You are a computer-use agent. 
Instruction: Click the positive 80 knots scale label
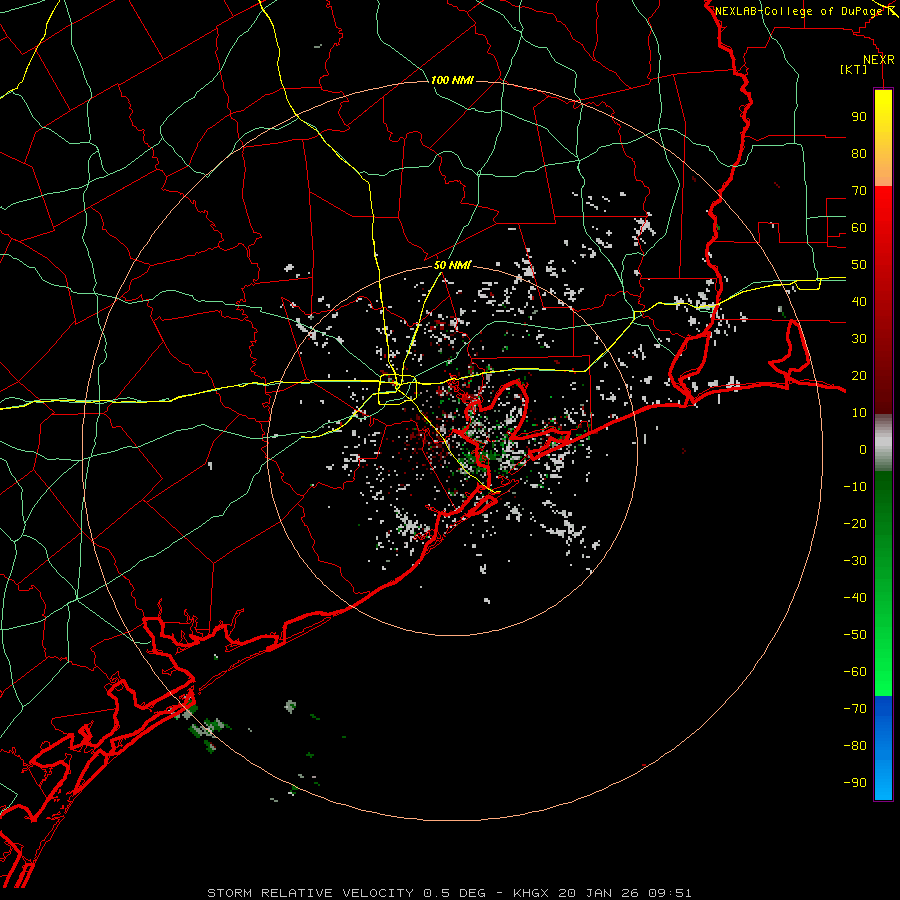(859, 153)
